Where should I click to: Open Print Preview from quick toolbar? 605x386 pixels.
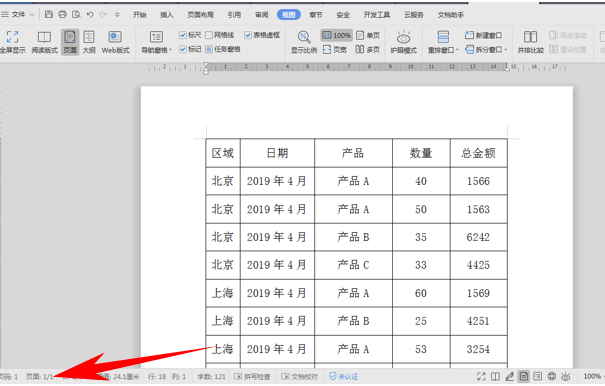coord(76,15)
